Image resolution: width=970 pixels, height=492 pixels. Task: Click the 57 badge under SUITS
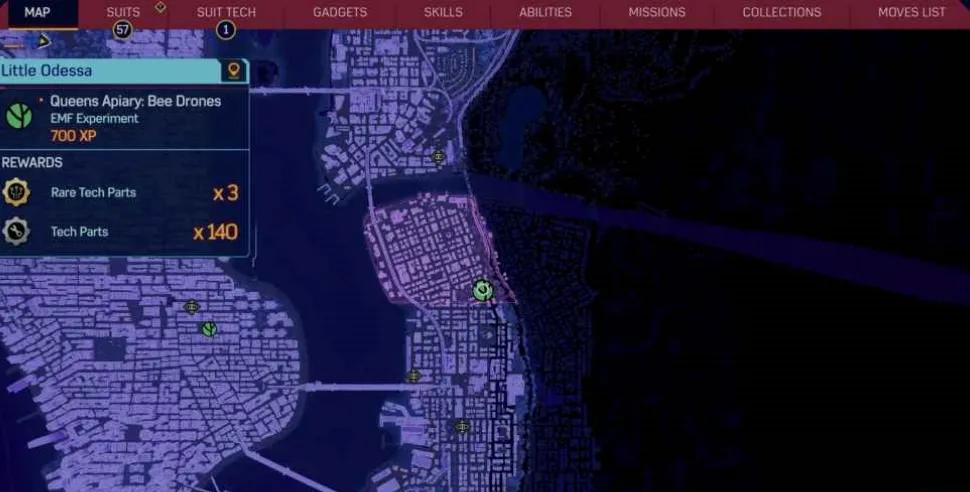click(122, 29)
